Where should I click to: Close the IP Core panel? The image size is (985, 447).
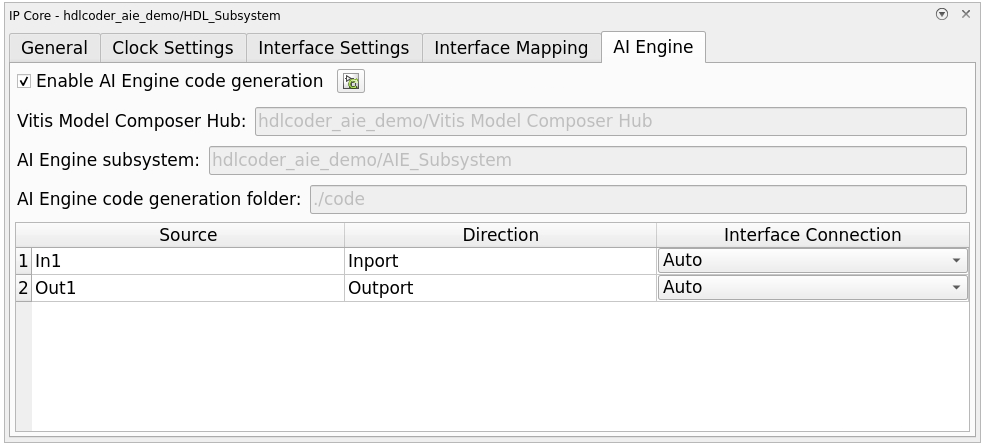(966, 15)
